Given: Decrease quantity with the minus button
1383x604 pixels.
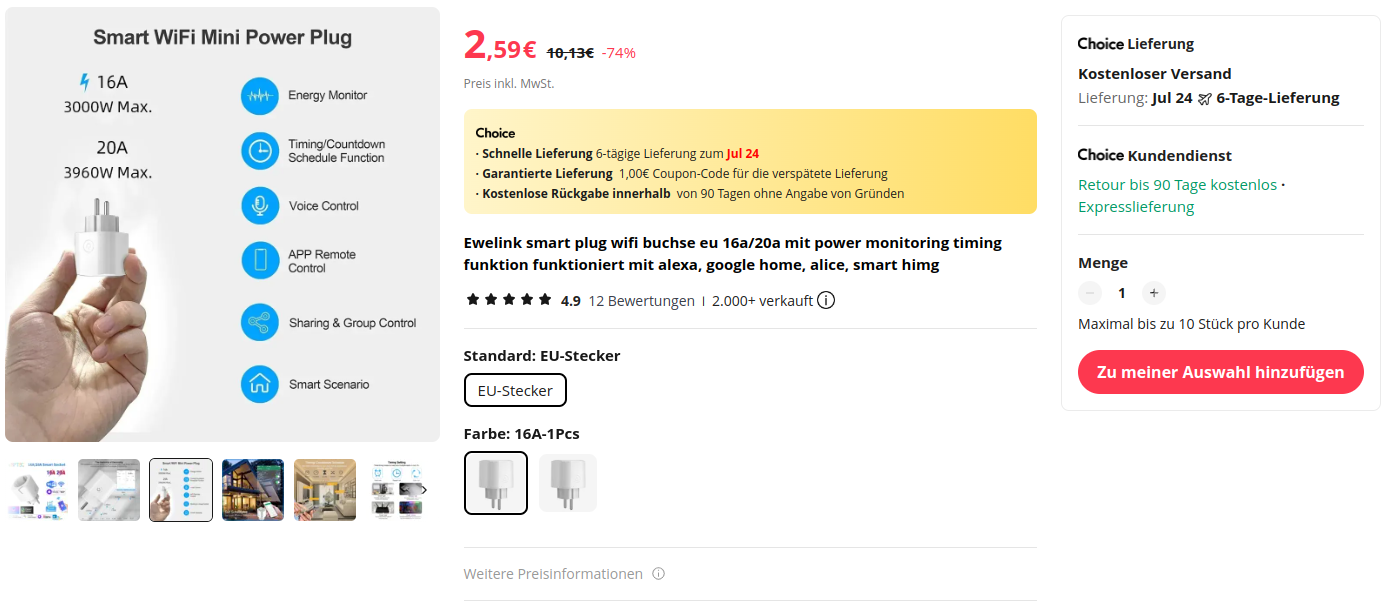Looking at the screenshot, I should [1090, 293].
